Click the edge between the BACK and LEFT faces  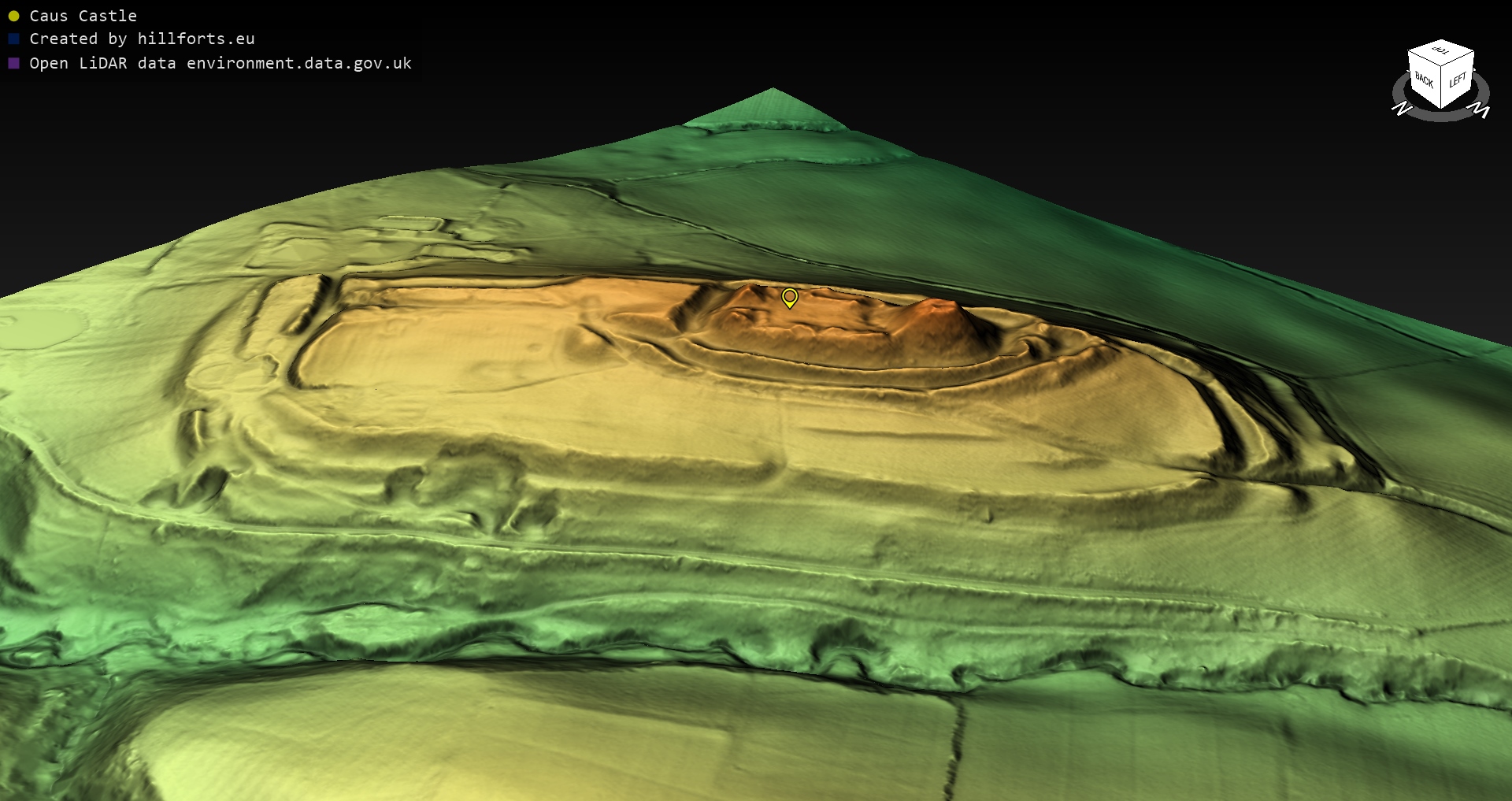click(1441, 87)
